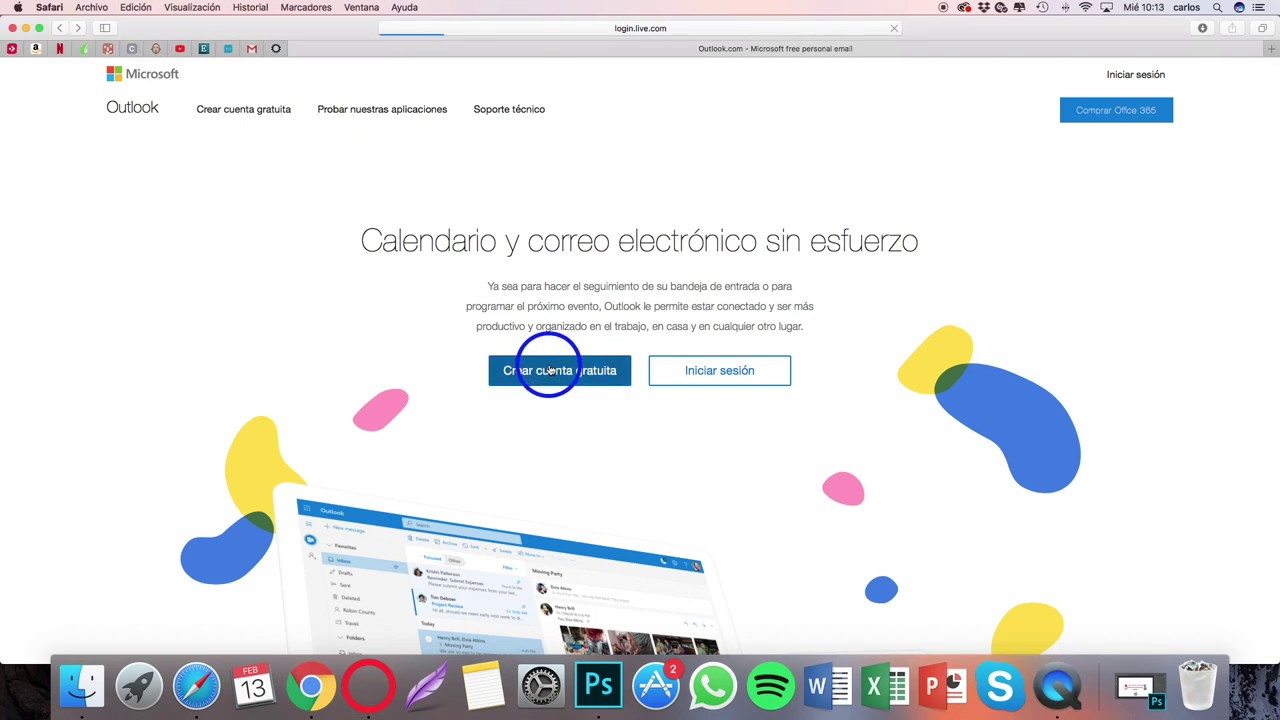Open Crear cuenta gratuita link in Outlook navigation
The width and height of the screenshot is (1280, 720).
[x=244, y=109]
